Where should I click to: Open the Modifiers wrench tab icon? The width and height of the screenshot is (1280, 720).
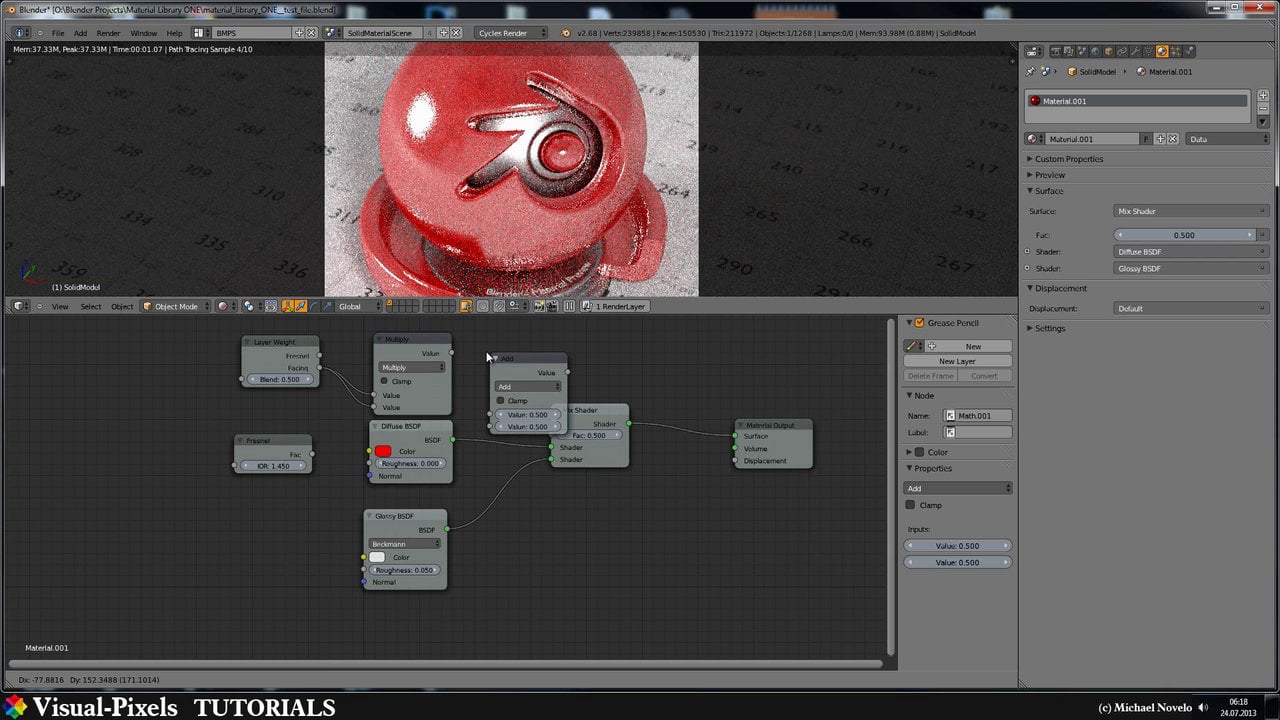pyautogui.click(x=1136, y=51)
